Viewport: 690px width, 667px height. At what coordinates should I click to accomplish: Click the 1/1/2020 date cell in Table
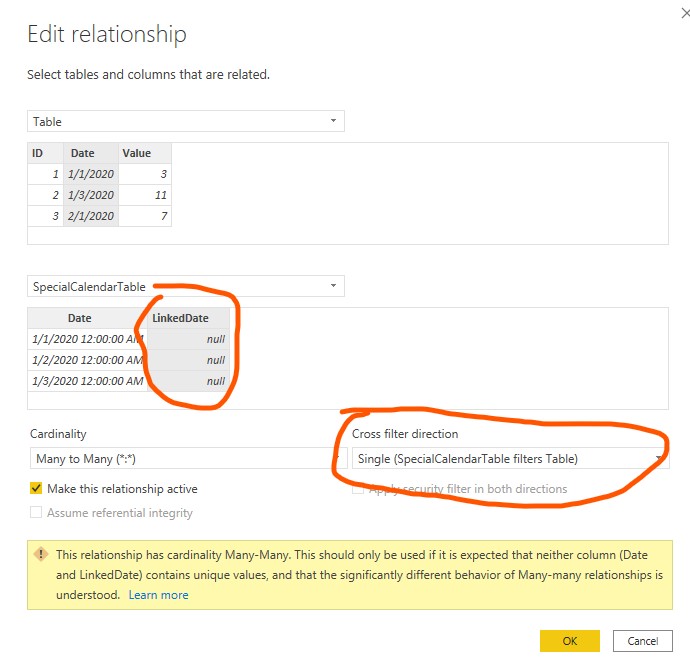[x=91, y=174]
